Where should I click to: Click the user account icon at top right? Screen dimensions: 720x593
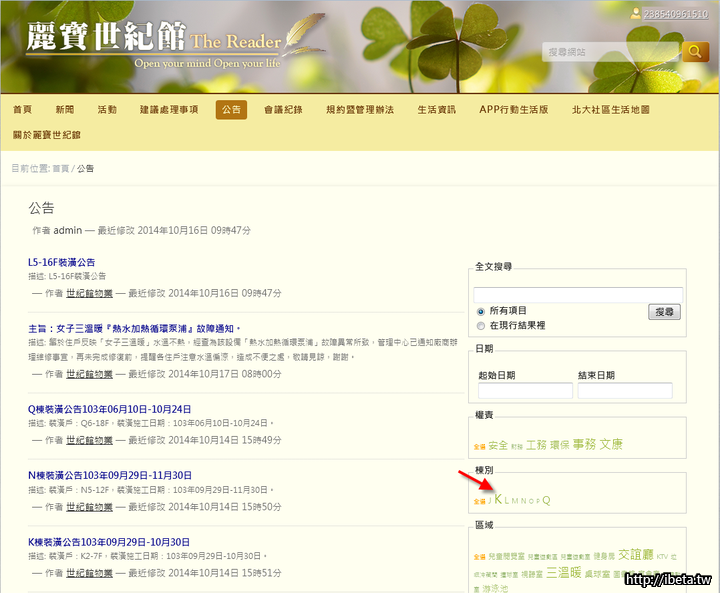[x=636, y=14]
